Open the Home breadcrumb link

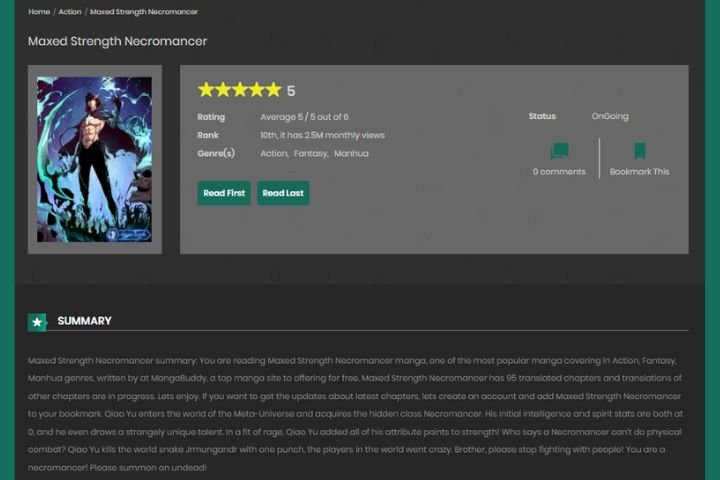coord(39,11)
